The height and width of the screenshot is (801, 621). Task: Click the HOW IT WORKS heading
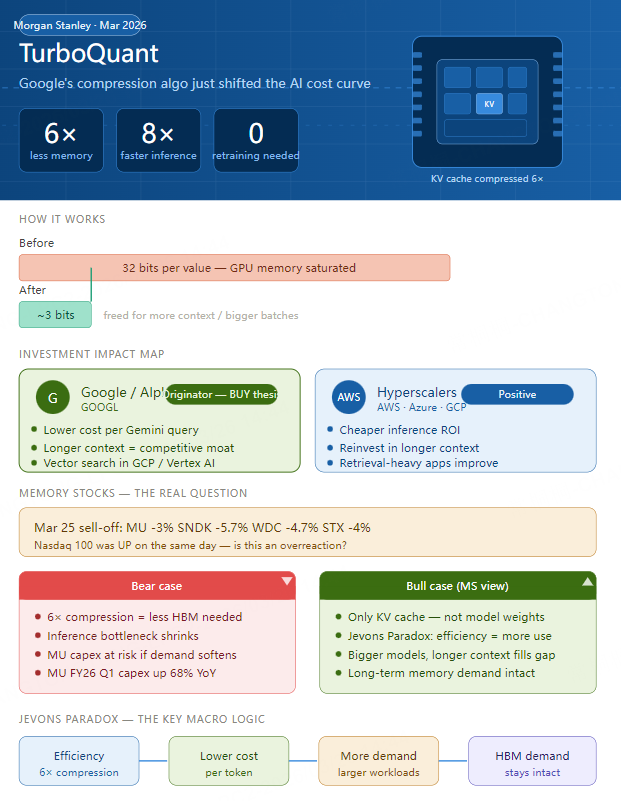(x=62, y=219)
